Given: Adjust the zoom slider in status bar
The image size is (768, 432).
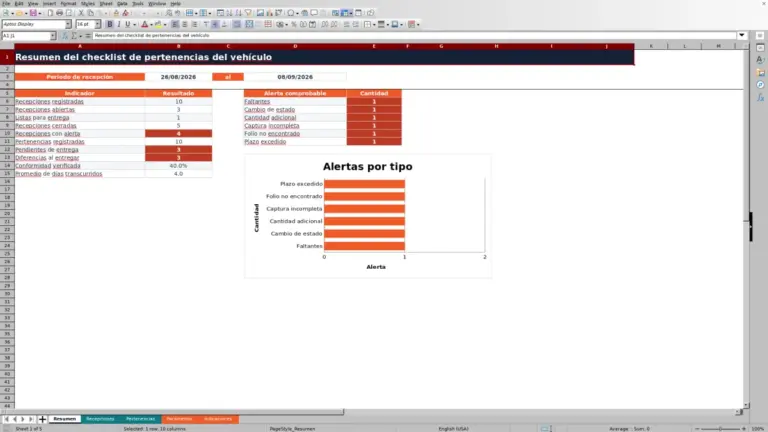Looking at the screenshot, I should (x=720, y=429).
